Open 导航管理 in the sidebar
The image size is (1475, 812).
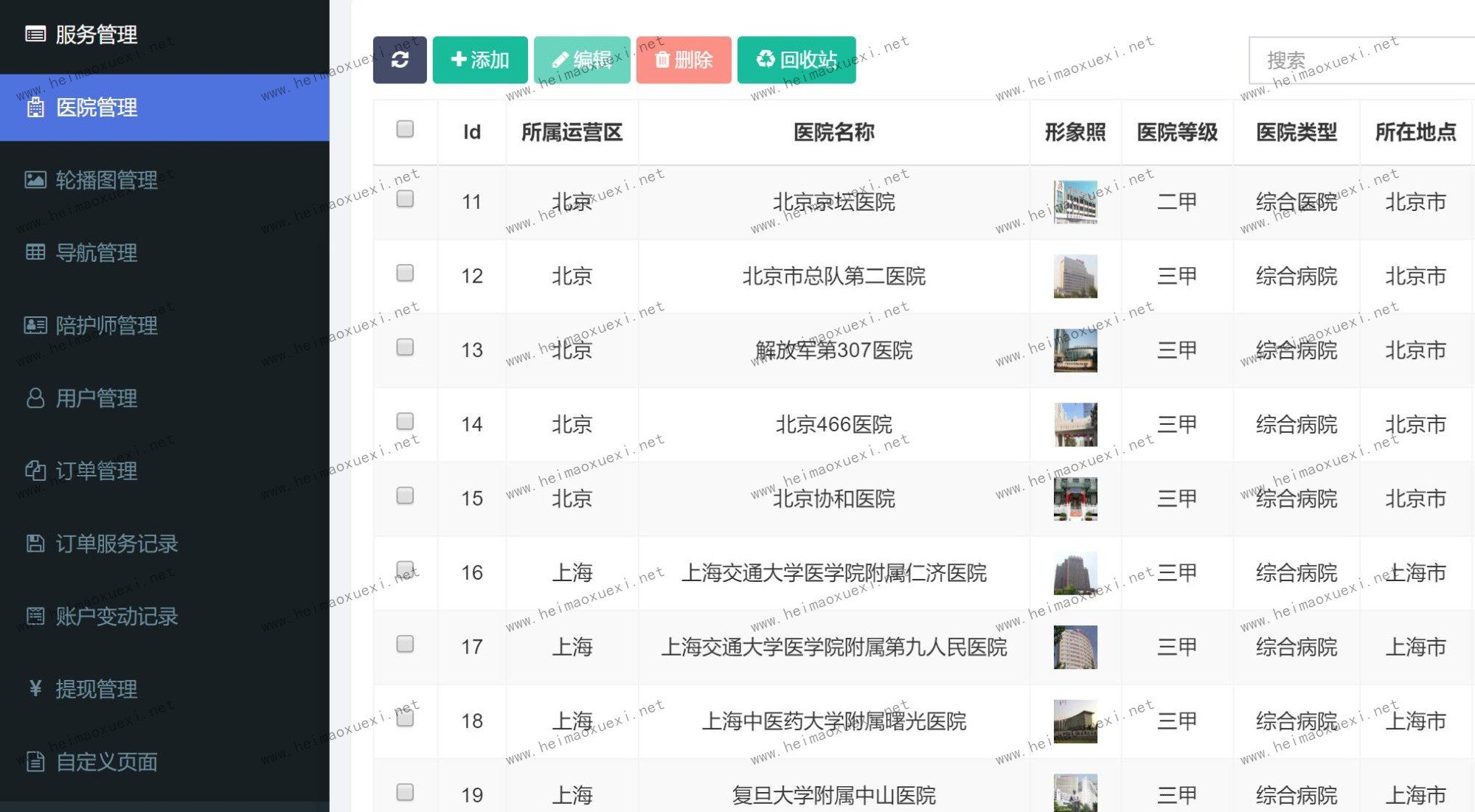coord(96,253)
